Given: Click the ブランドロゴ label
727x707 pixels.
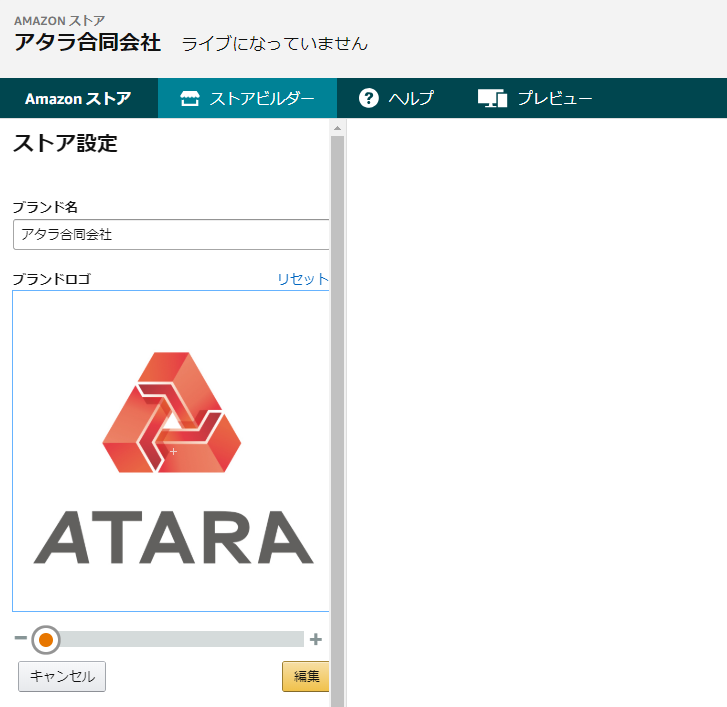Looking at the screenshot, I should 51,279.
